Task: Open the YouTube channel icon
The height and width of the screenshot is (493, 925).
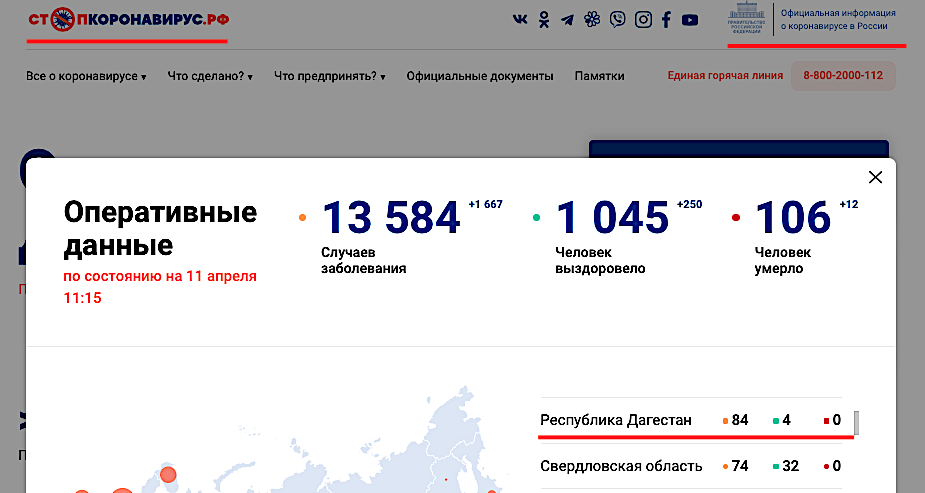Action: (691, 19)
